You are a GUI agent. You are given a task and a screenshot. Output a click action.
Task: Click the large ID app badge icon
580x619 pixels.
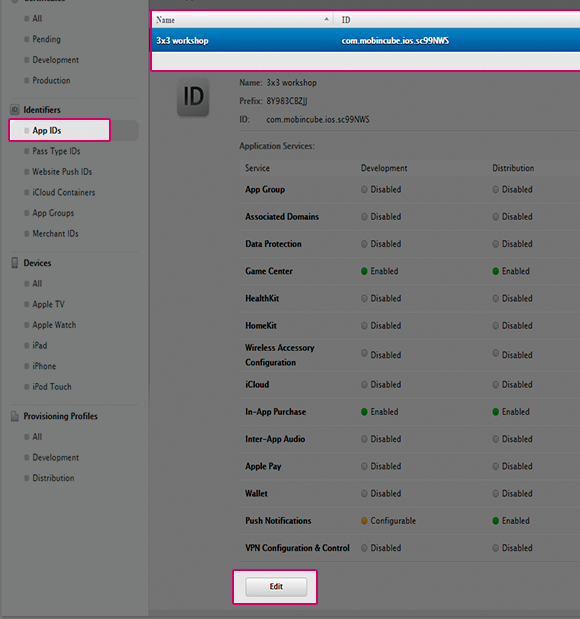[193, 97]
